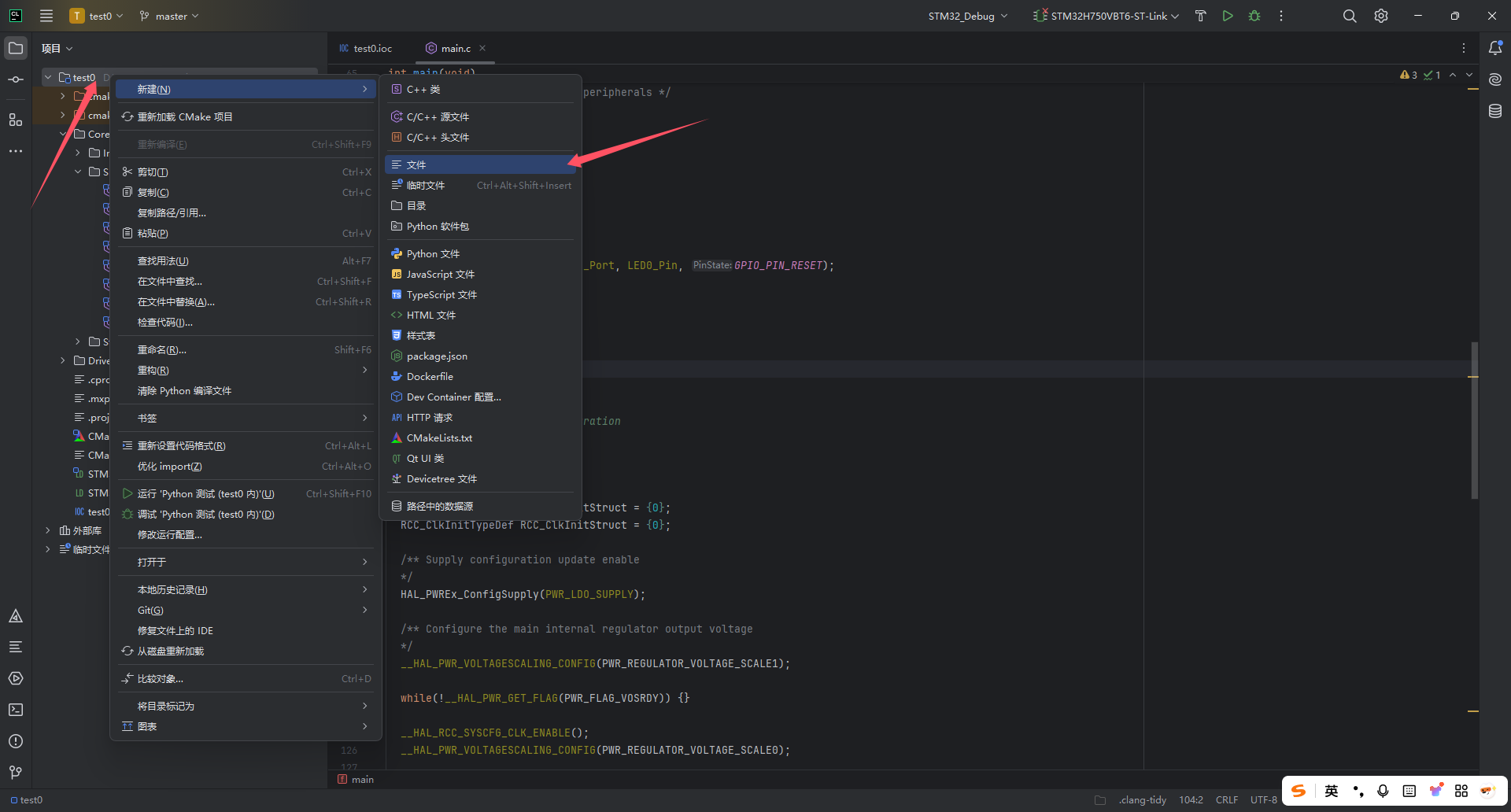Collapse the test0 root folder
The image size is (1511, 812).
(48, 77)
